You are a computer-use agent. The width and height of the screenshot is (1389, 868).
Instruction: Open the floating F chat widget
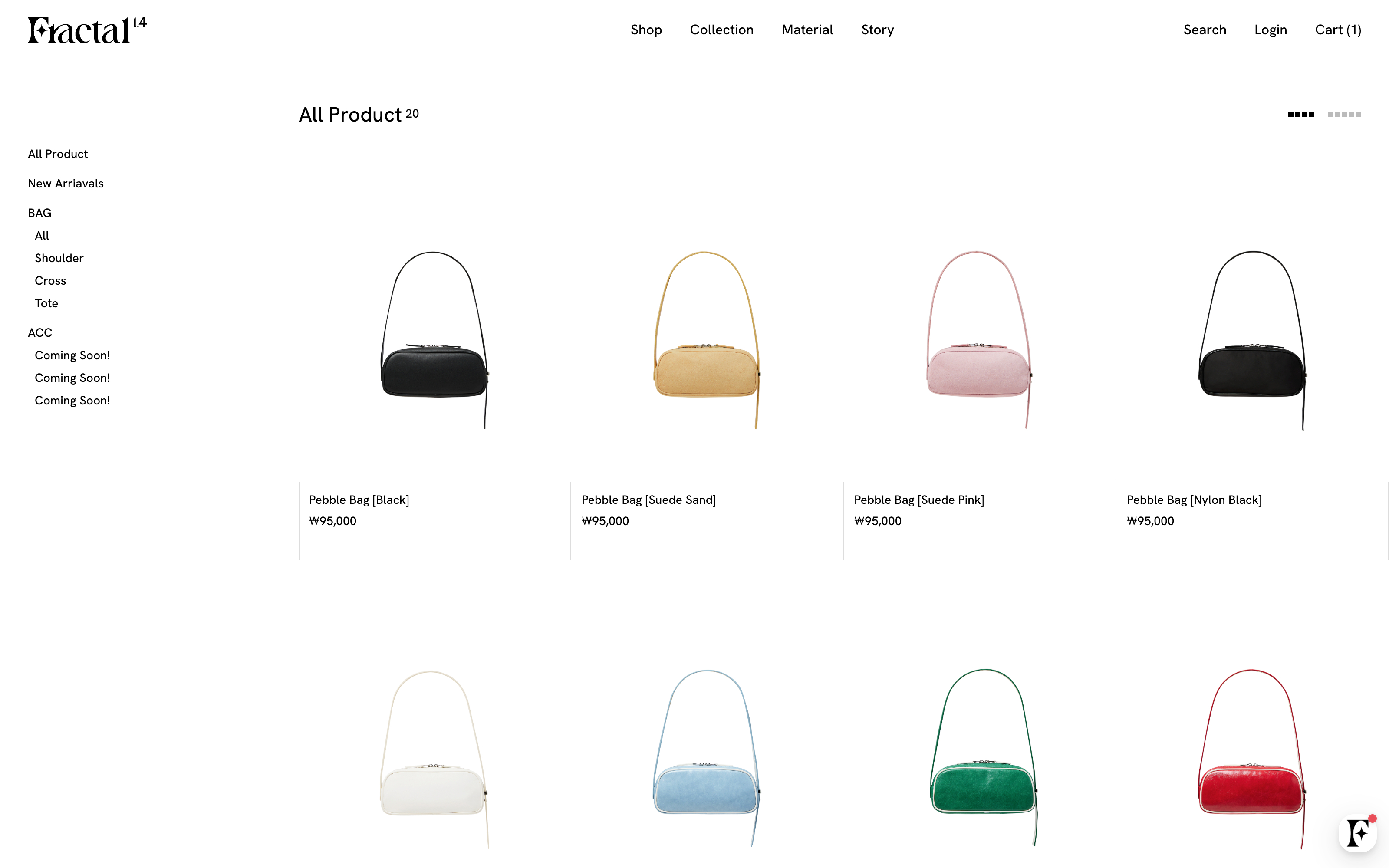(1358, 833)
